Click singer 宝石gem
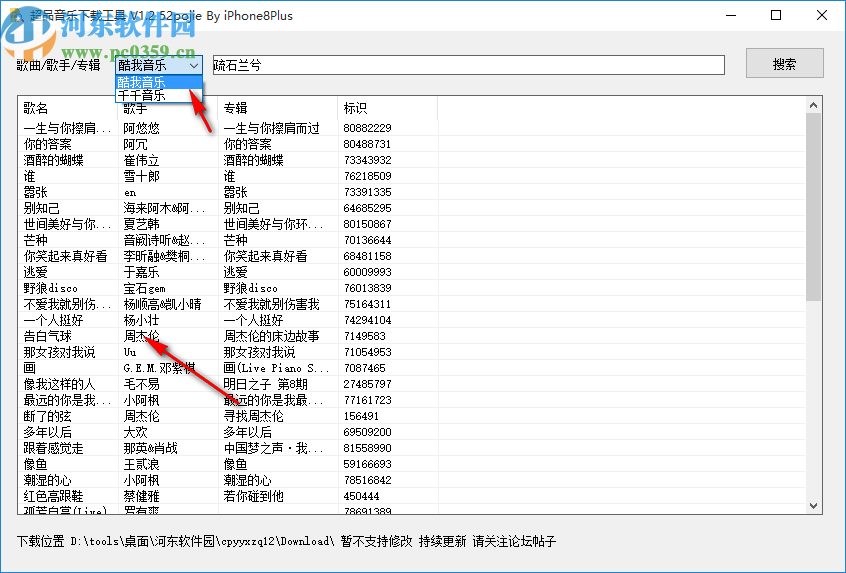Screen dimensions: 846x573 tap(145, 288)
